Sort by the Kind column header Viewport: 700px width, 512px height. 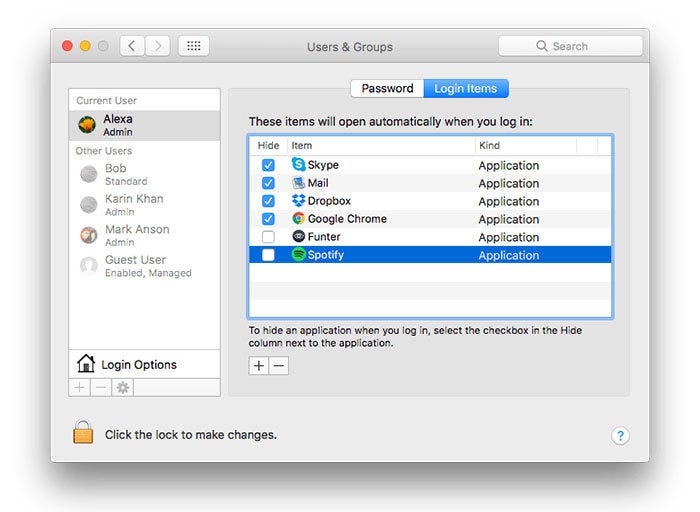(x=526, y=146)
